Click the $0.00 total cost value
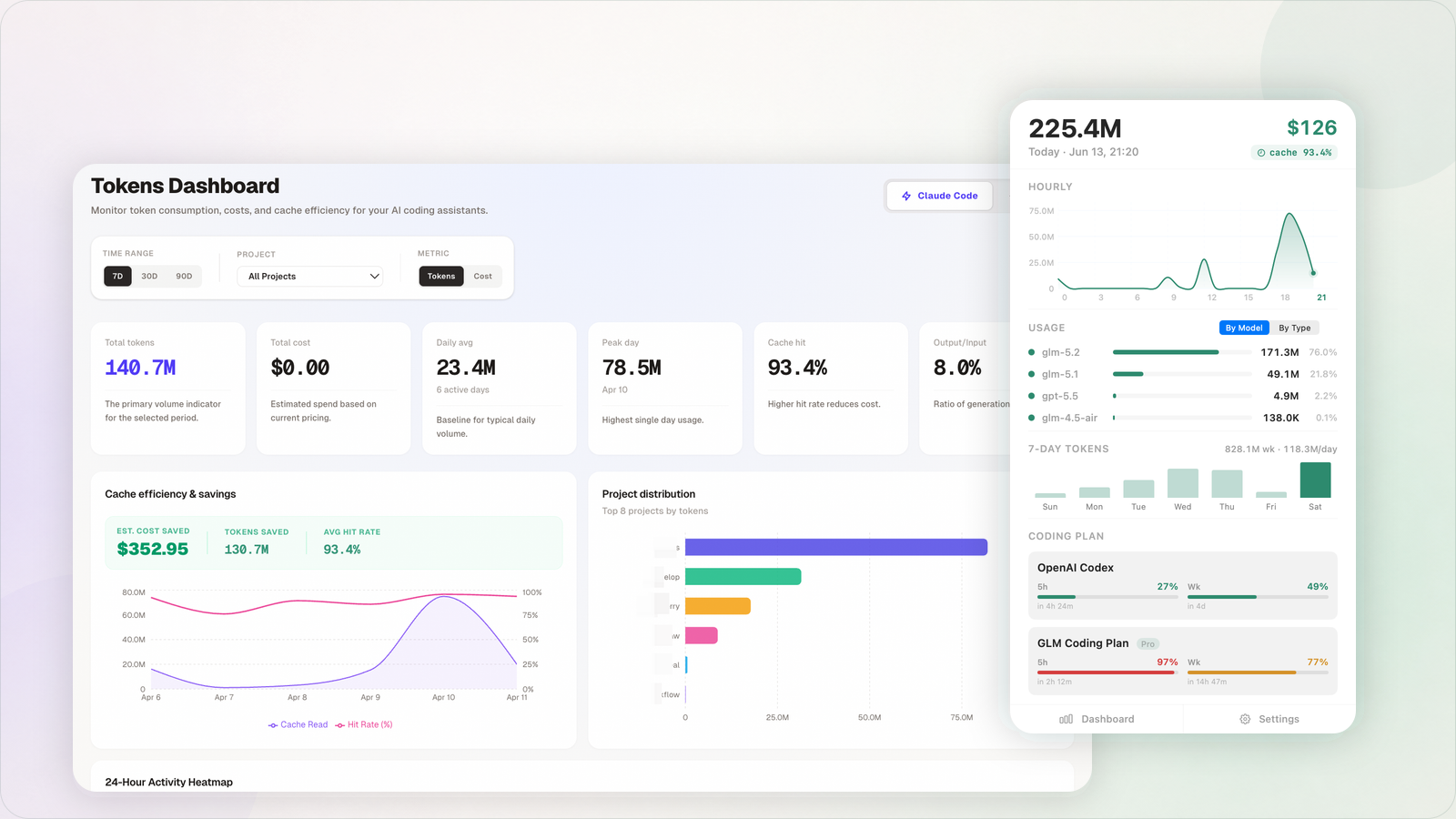 click(300, 368)
